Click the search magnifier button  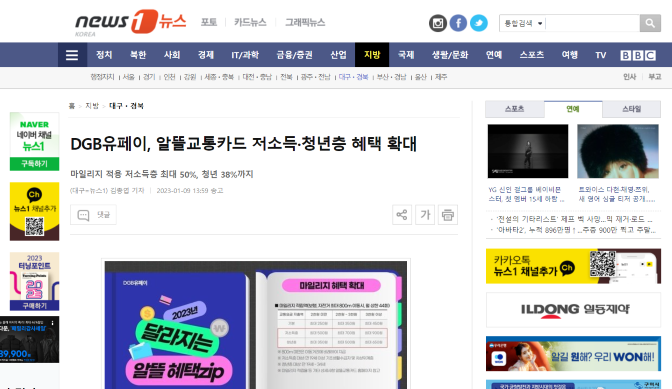pyautogui.click(x=650, y=23)
